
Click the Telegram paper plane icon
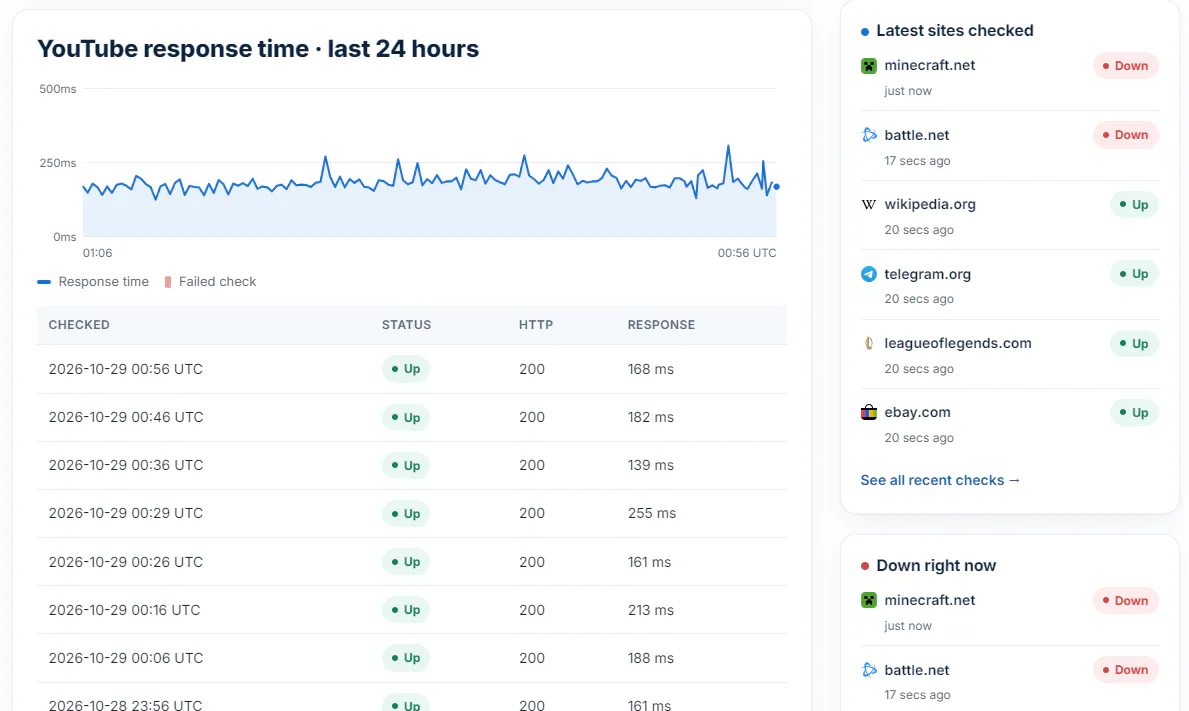pyautogui.click(x=869, y=274)
